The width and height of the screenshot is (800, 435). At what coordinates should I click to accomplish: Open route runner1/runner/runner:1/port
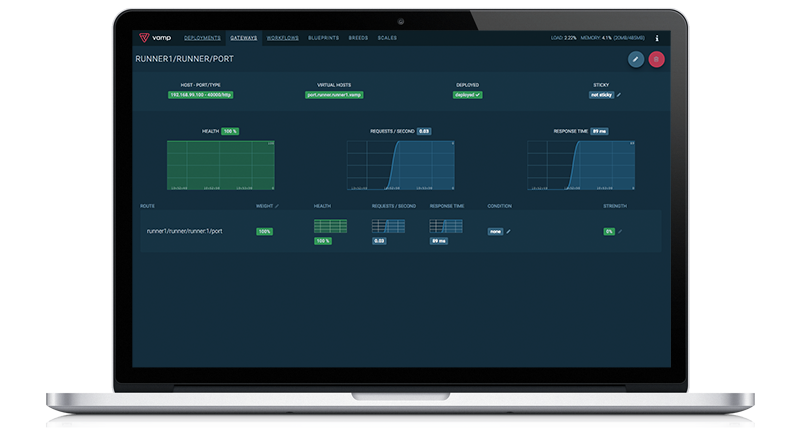(x=185, y=231)
